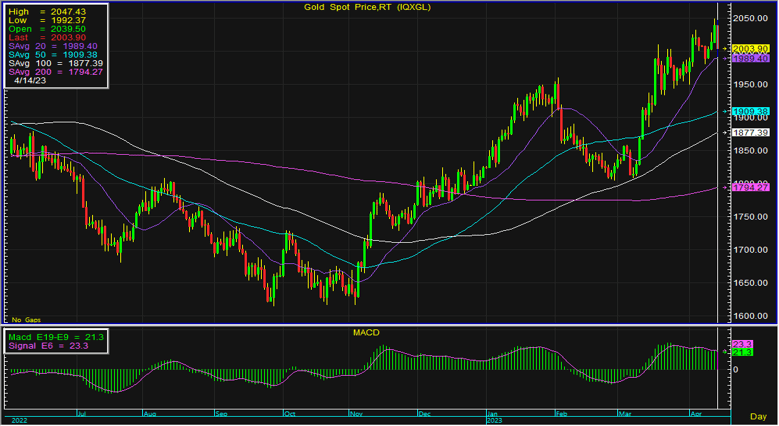Click the 4/14/23 date in the legend
The height and width of the screenshot is (426, 779).
coord(30,80)
